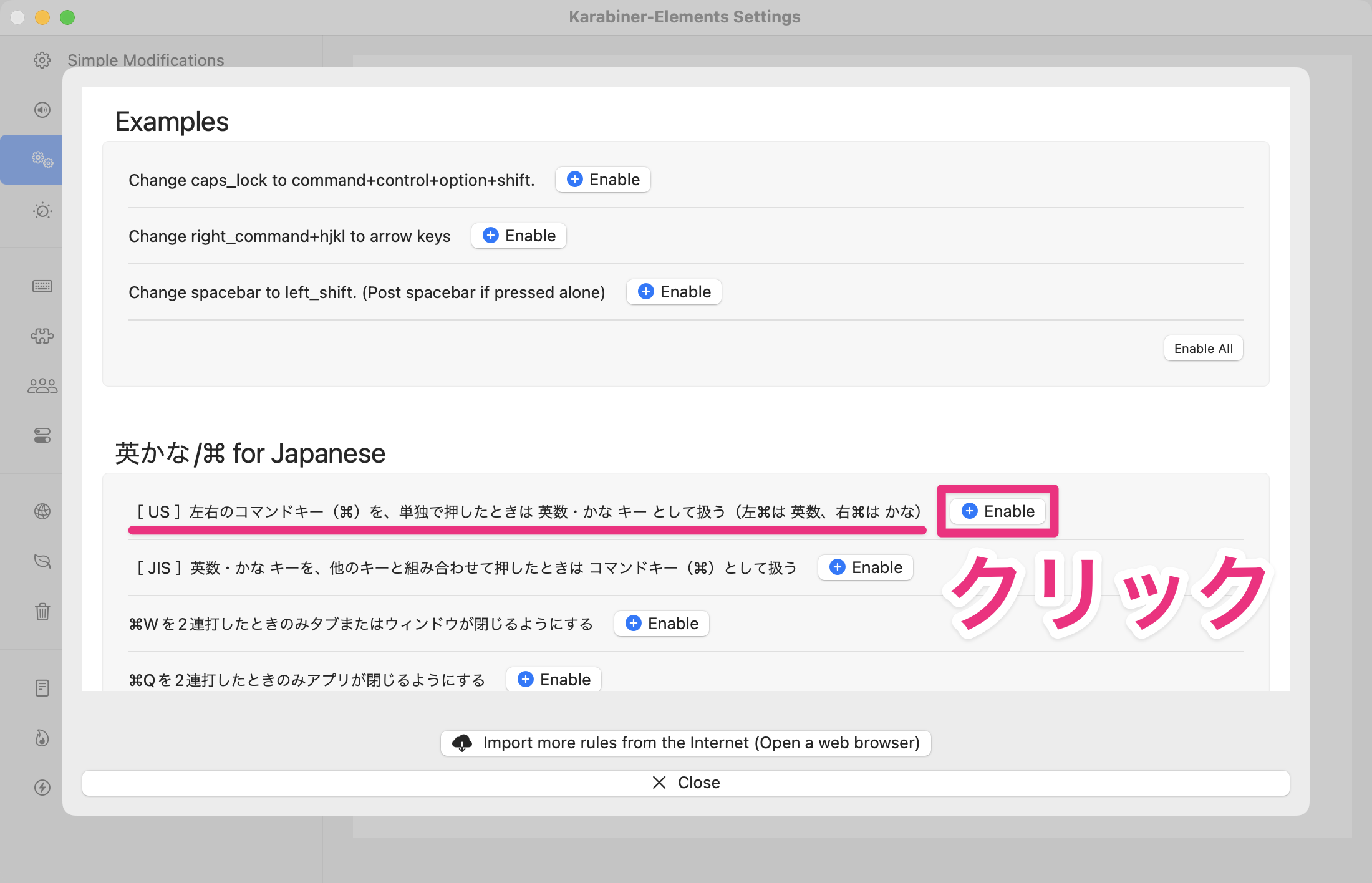Enable the highlighted US command key rule

coord(997,511)
